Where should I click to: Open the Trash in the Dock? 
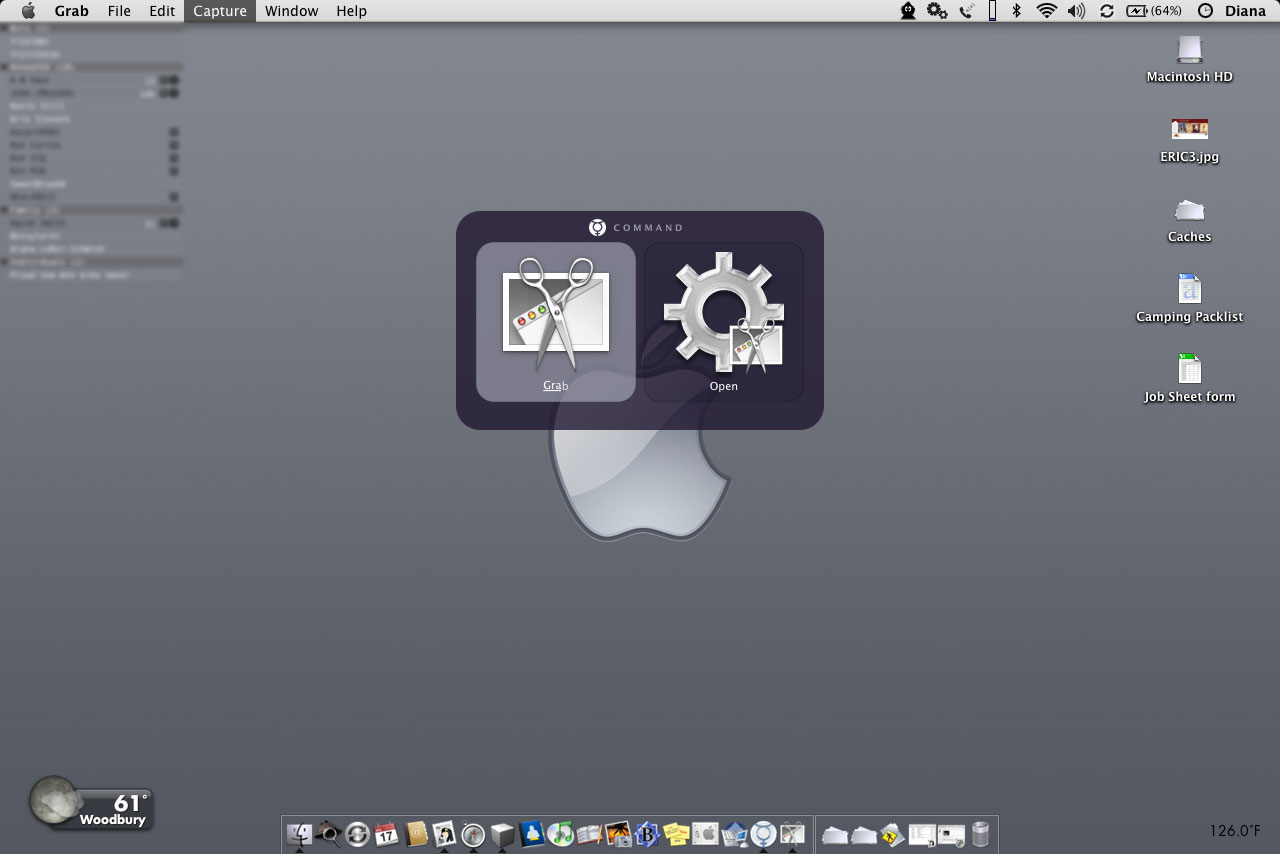click(x=980, y=833)
